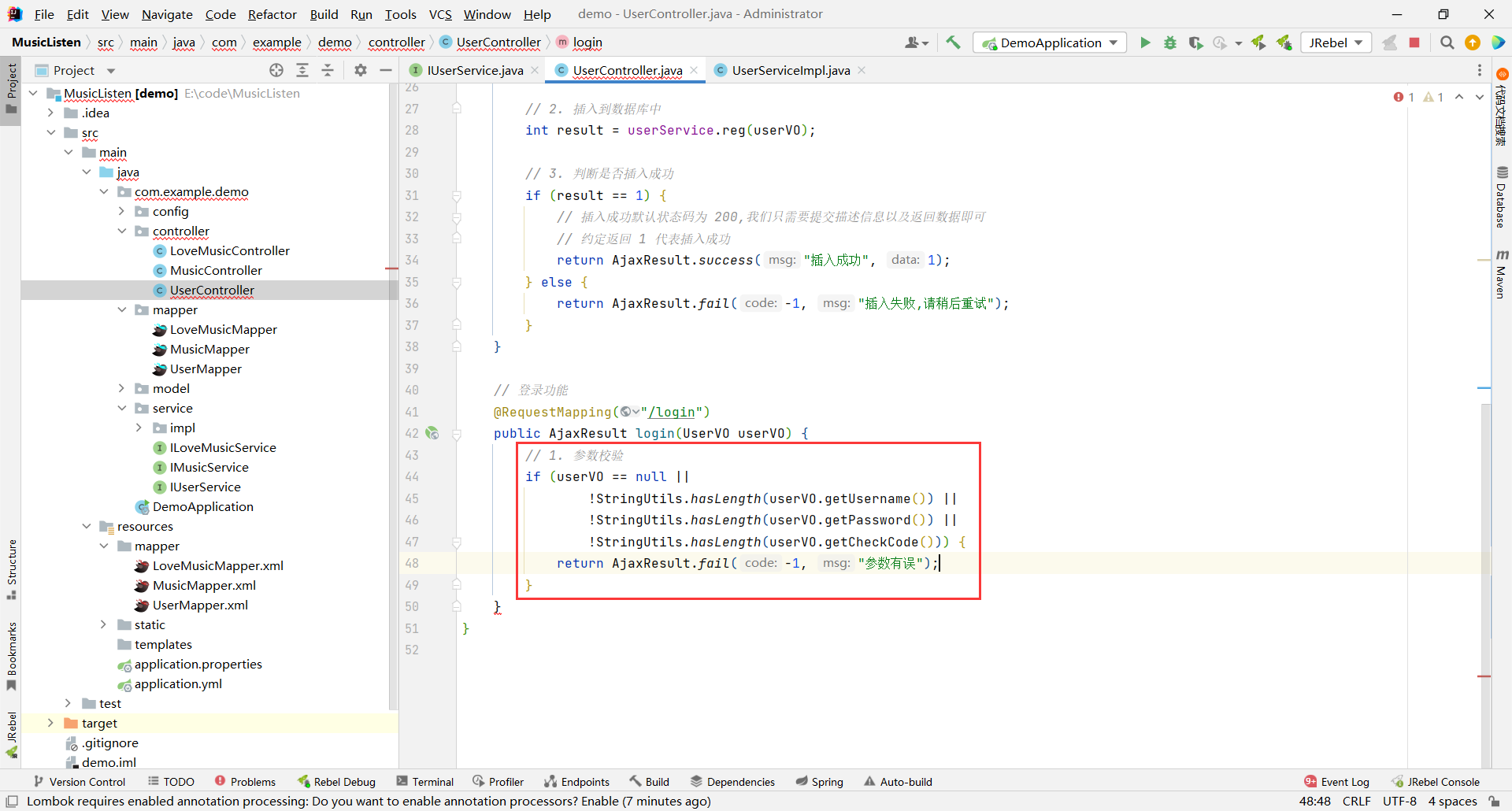Screen dimensions: 1512x811
Task: Click the green Run button in toolbar
Action: (1145, 43)
